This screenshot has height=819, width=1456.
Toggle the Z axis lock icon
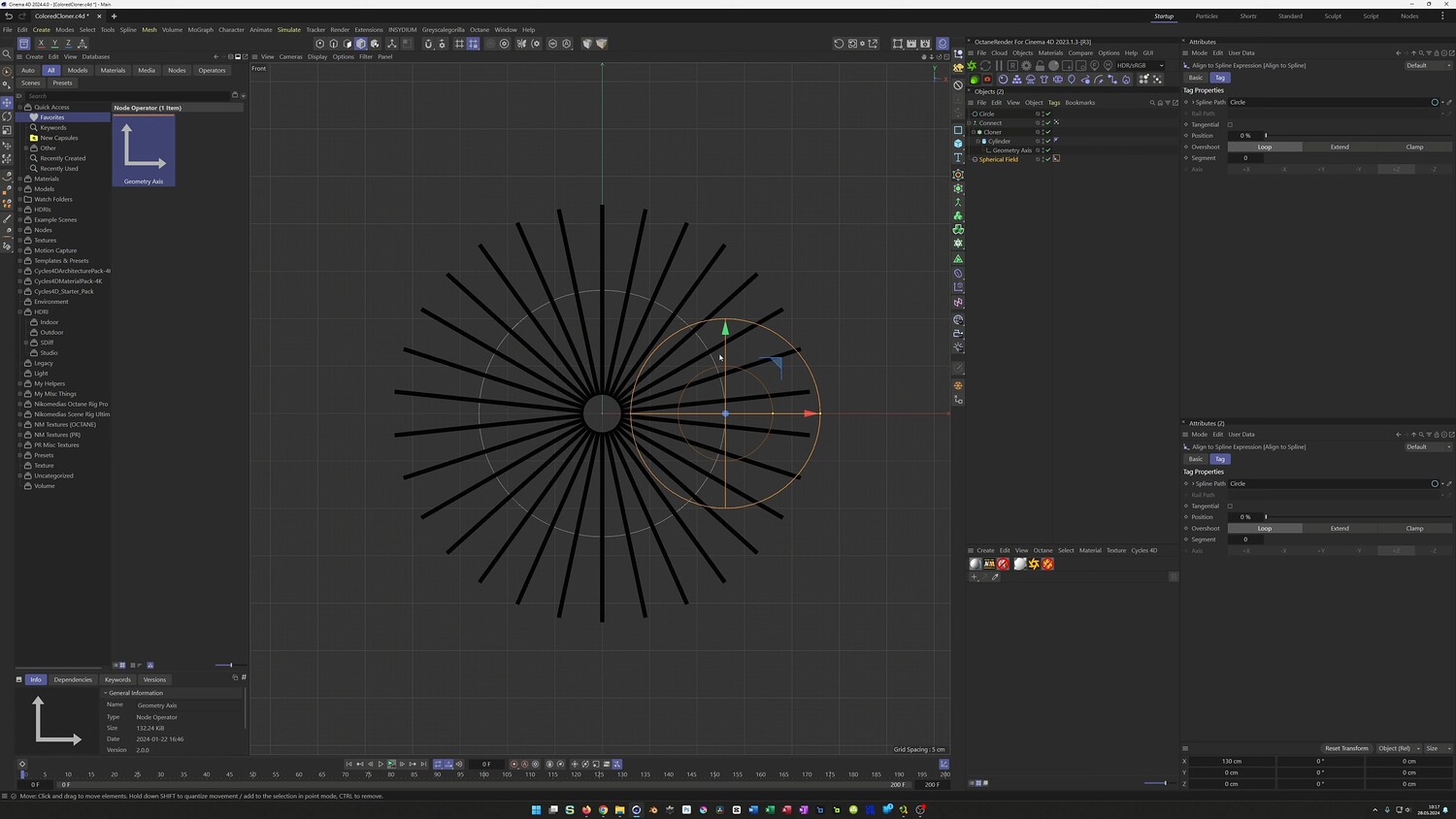(x=68, y=44)
